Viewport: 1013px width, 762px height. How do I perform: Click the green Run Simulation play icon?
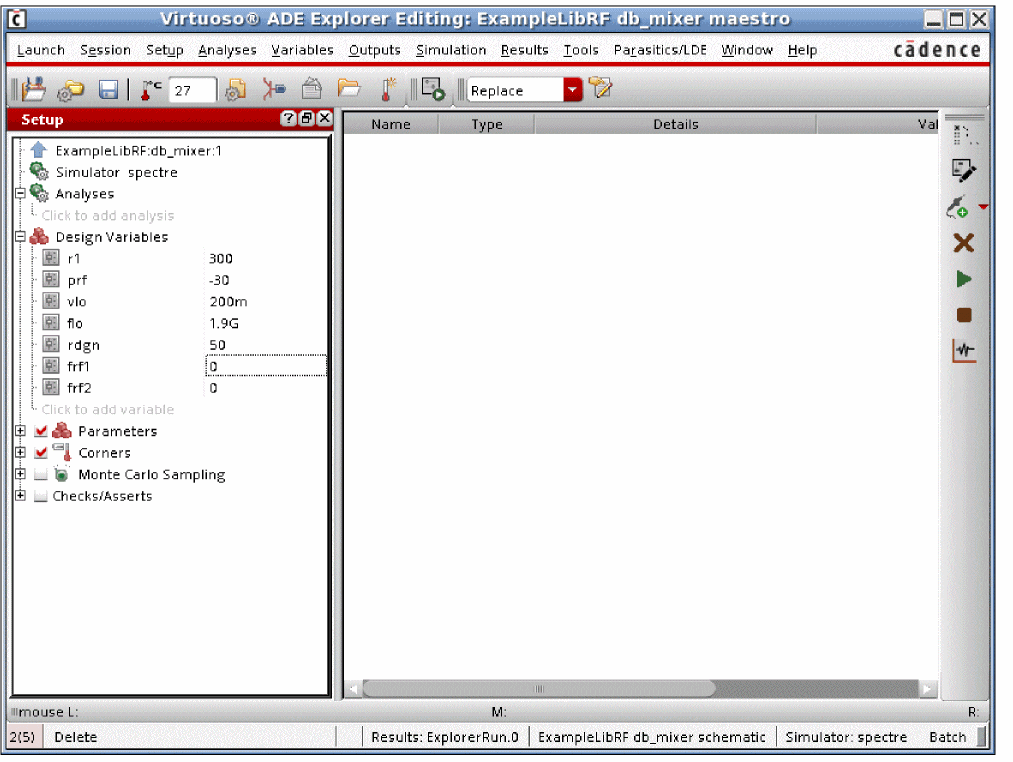[x=964, y=279]
